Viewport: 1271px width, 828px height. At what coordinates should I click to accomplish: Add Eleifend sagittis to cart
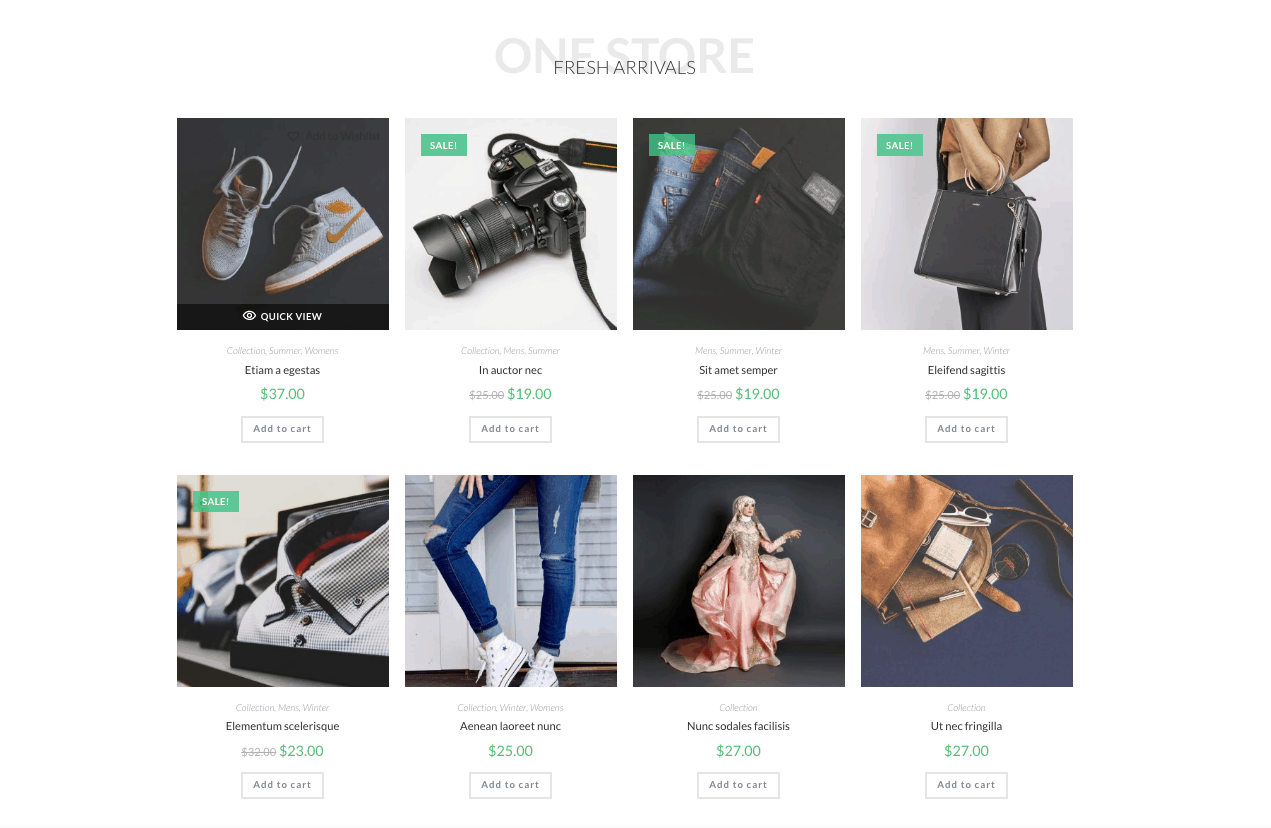click(966, 429)
